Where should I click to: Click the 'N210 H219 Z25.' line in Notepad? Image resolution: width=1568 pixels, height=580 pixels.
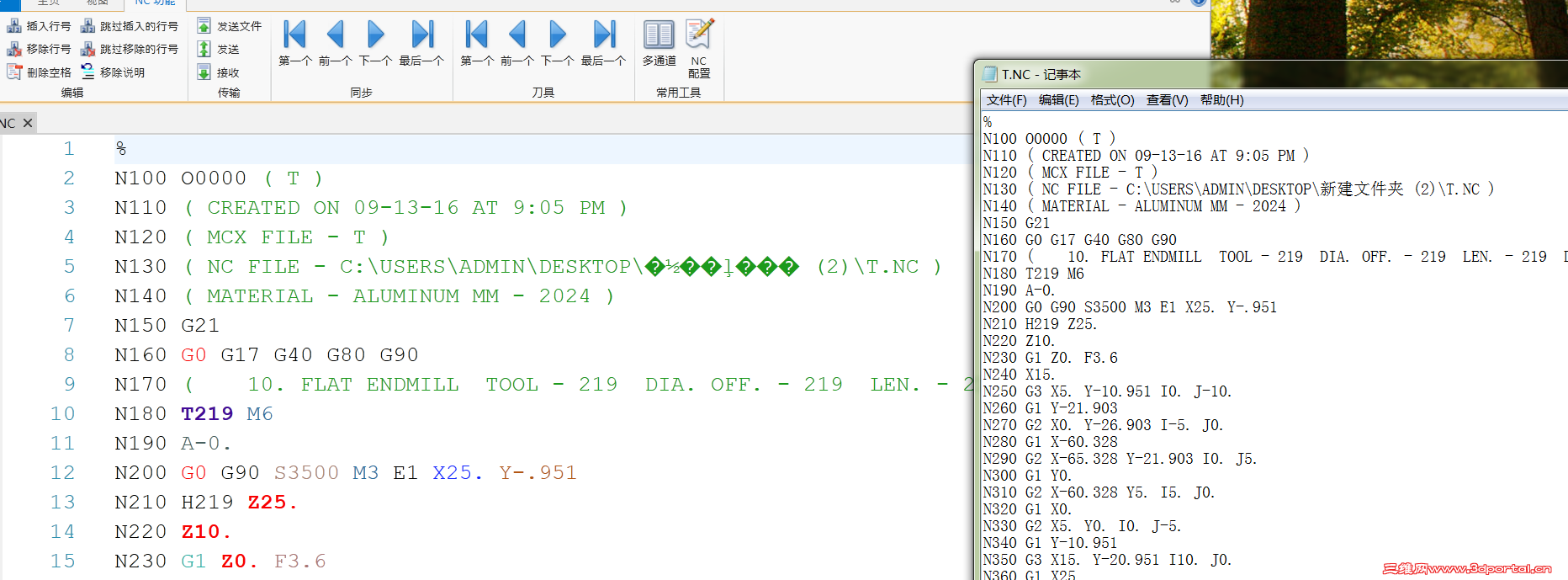tap(1040, 324)
